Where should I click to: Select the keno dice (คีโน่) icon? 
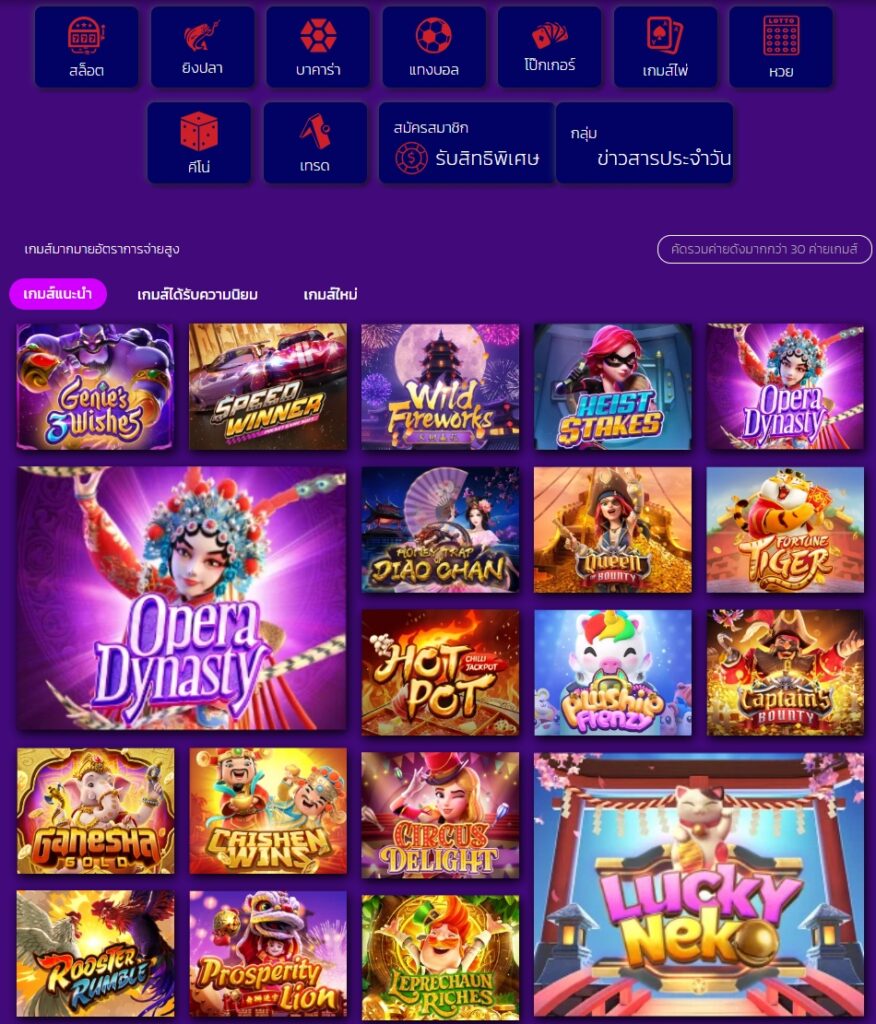[199, 142]
